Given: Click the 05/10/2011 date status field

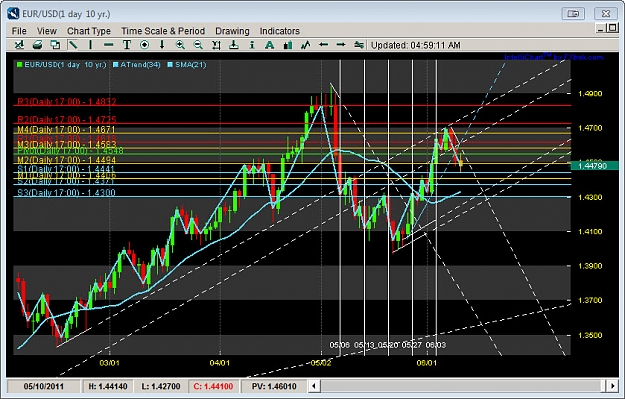Looking at the screenshot, I should tap(43, 386).
